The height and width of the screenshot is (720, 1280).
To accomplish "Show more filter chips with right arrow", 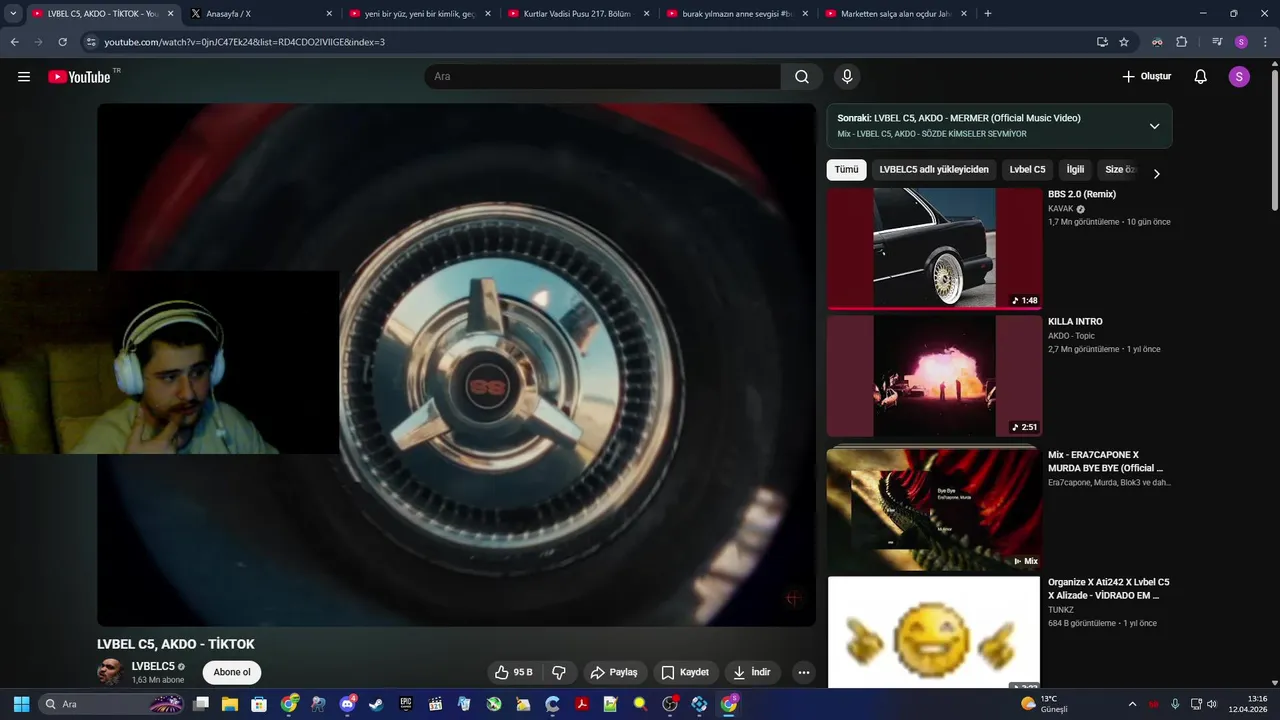I will click(x=1157, y=173).
